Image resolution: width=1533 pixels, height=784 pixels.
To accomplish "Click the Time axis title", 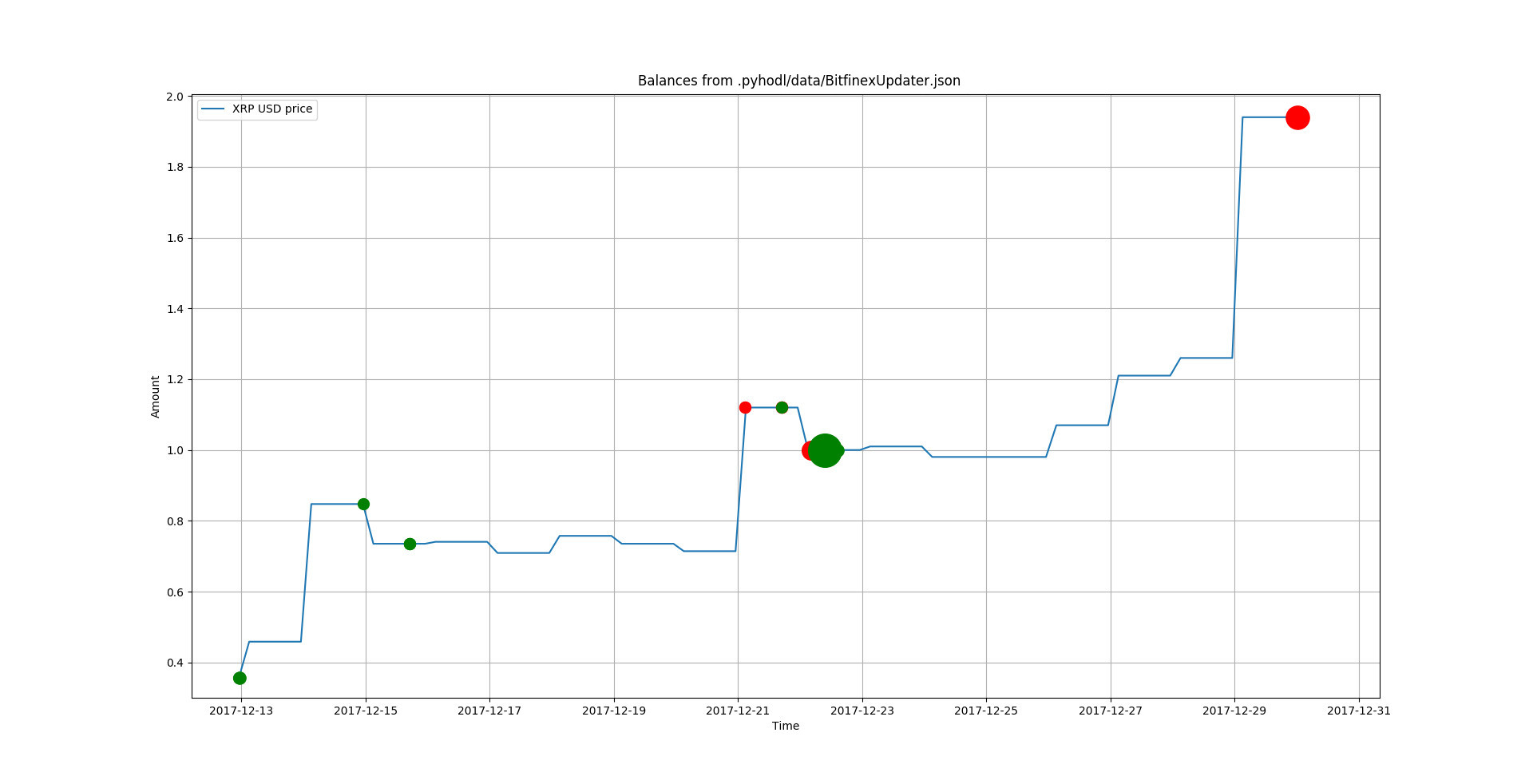I will (786, 726).
